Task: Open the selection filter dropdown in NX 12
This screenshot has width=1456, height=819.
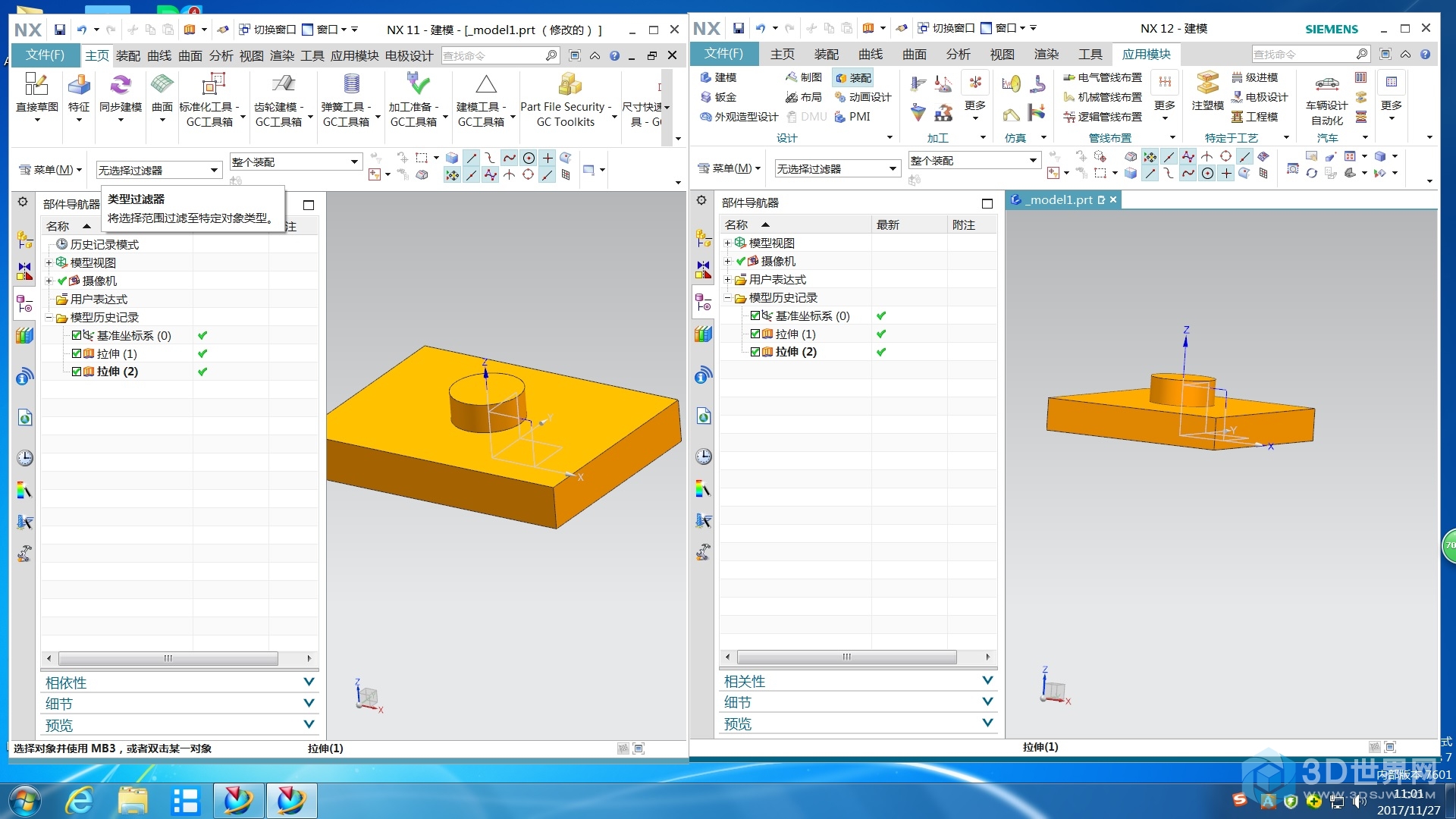Action: coord(837,168)
